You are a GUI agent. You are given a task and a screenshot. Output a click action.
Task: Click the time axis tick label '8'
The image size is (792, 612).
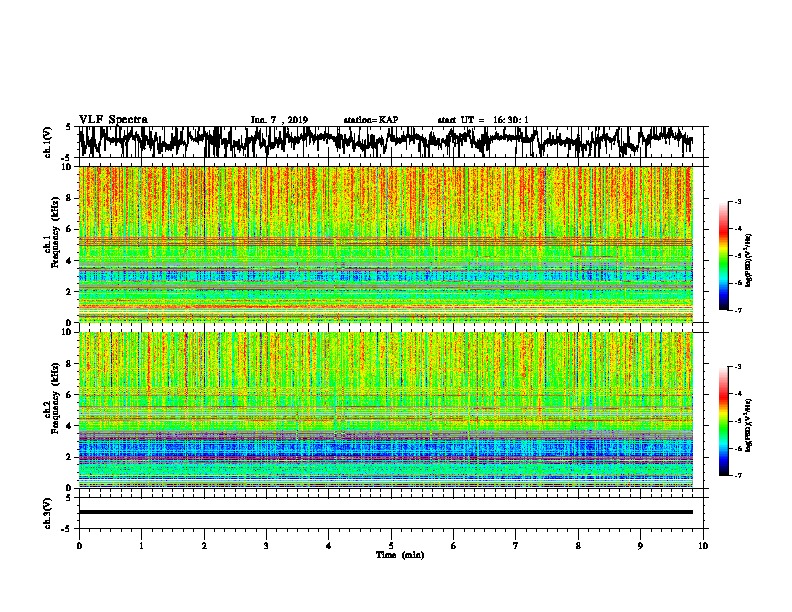(578, 546)
